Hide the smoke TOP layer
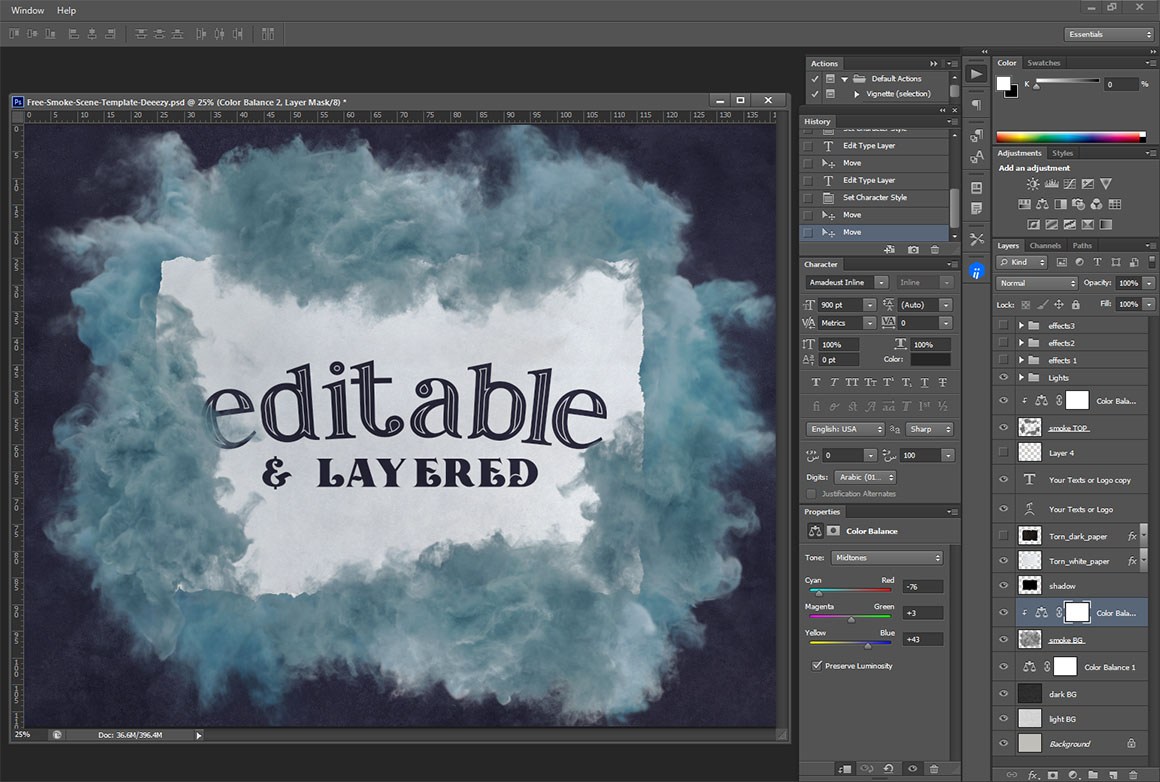 pyautogui.click(x=1004, y=428)
